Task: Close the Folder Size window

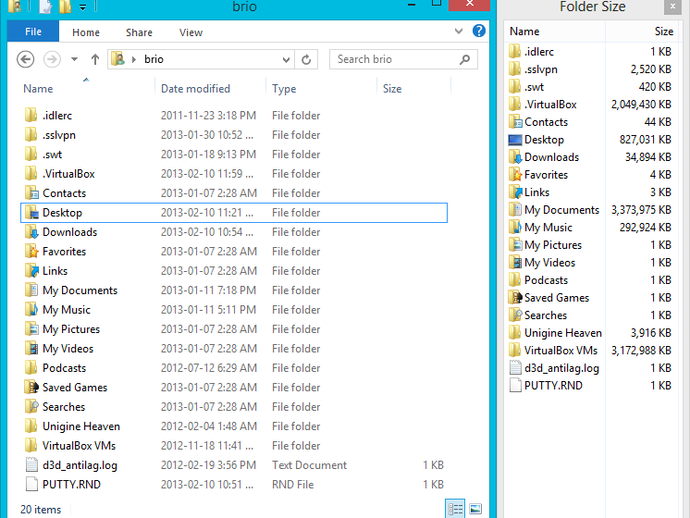Action: (672, 7)
